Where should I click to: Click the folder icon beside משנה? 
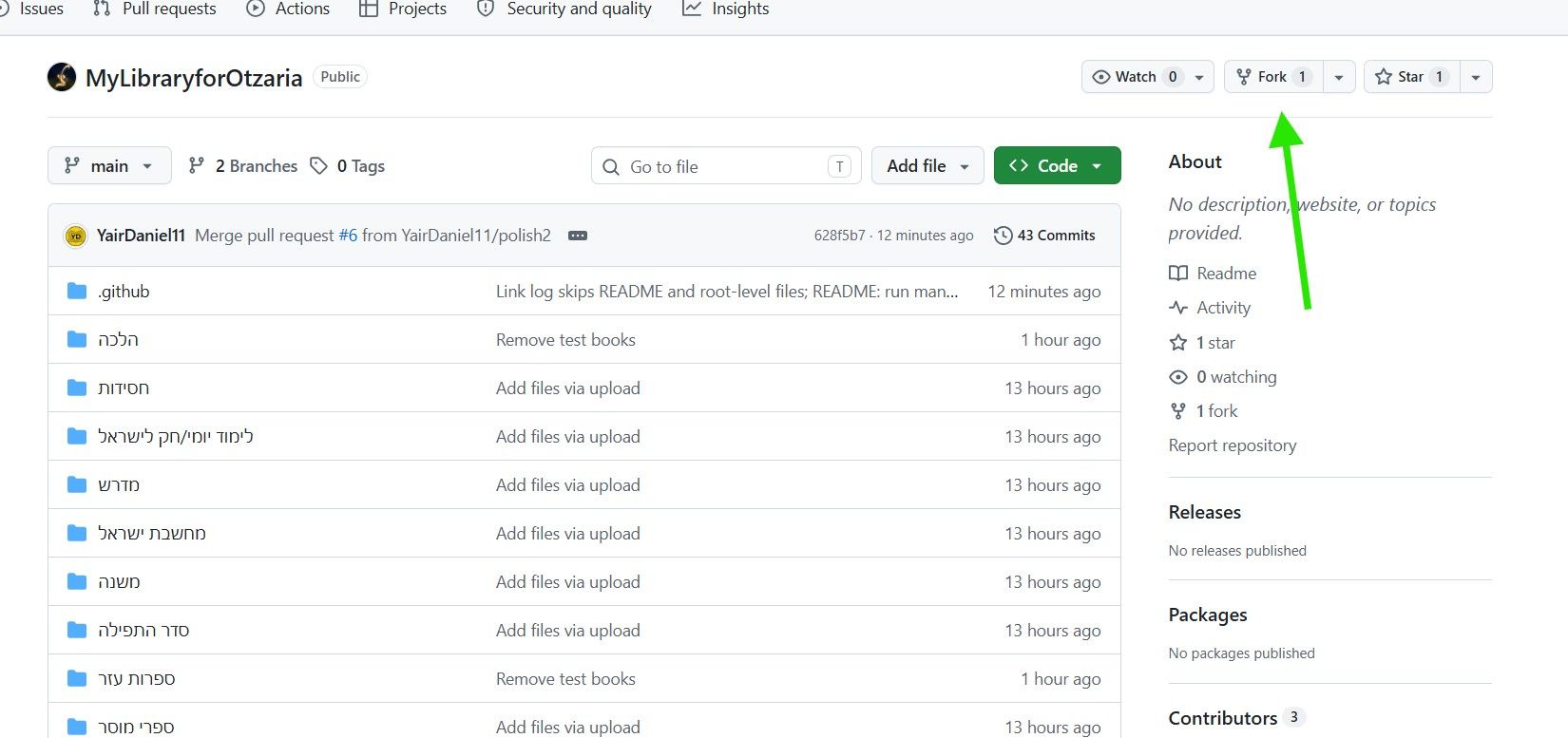[x=77, y=581]
